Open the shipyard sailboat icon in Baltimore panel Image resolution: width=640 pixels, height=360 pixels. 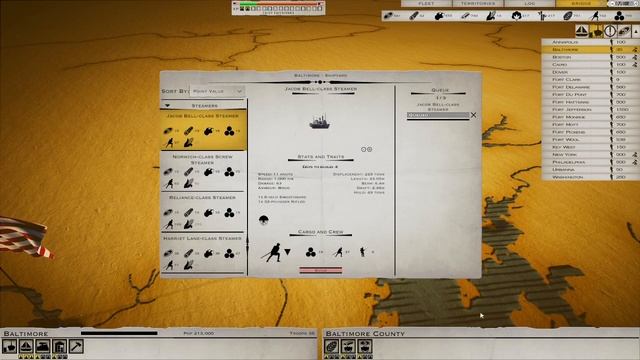click(x=26, y=347)
